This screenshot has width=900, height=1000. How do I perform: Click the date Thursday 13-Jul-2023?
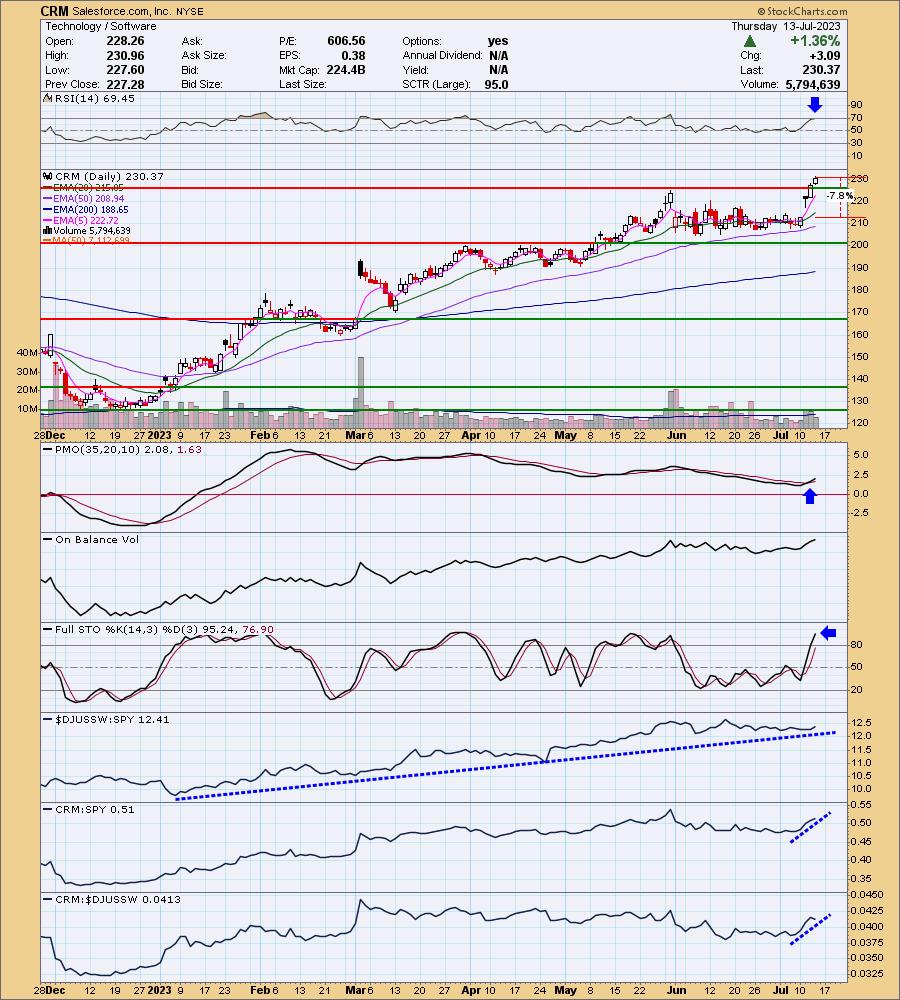(x=786, y=26)
